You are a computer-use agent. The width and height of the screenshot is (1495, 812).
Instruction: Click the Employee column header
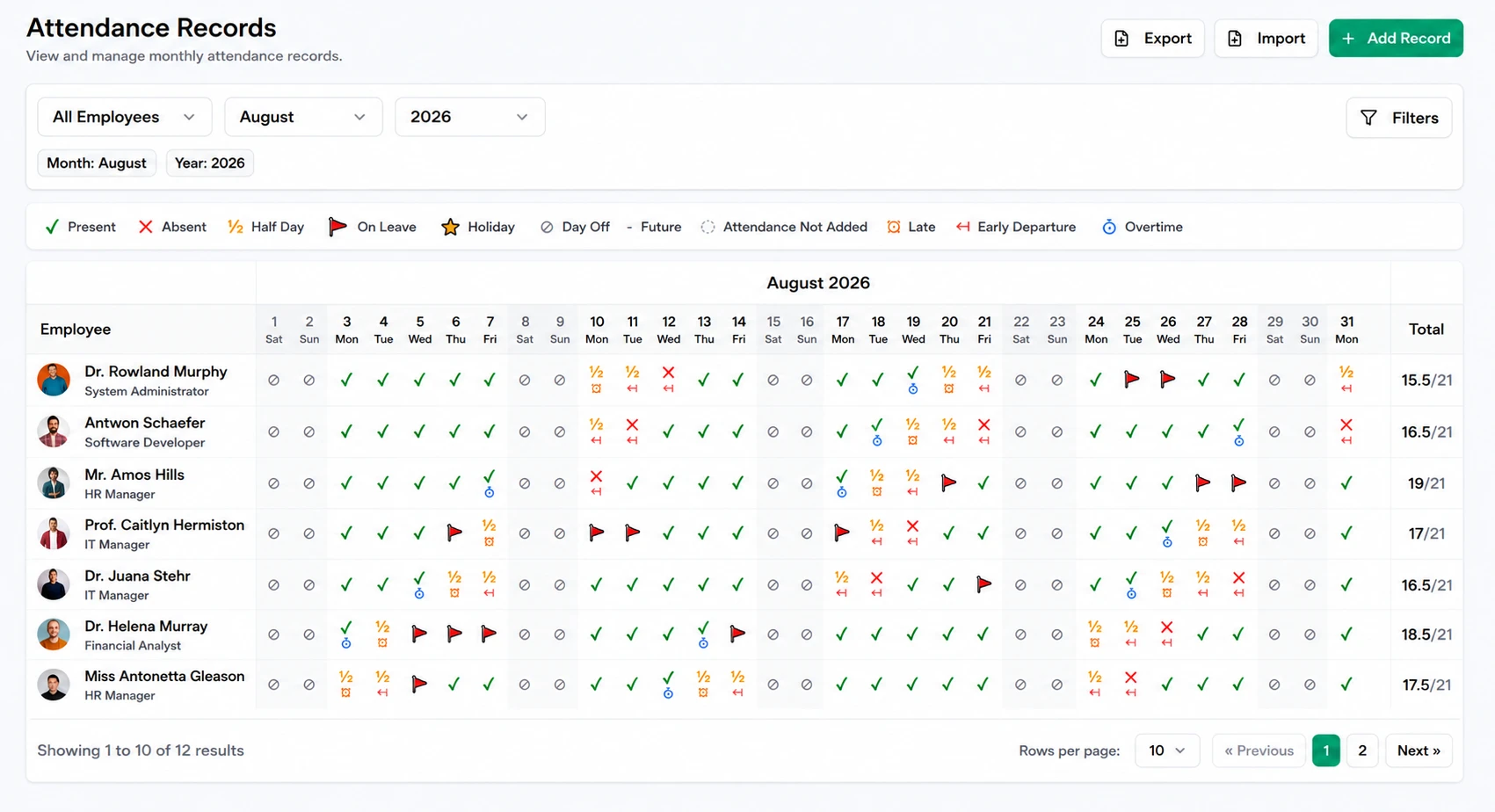pyautogui.click(x=76, y=330)
